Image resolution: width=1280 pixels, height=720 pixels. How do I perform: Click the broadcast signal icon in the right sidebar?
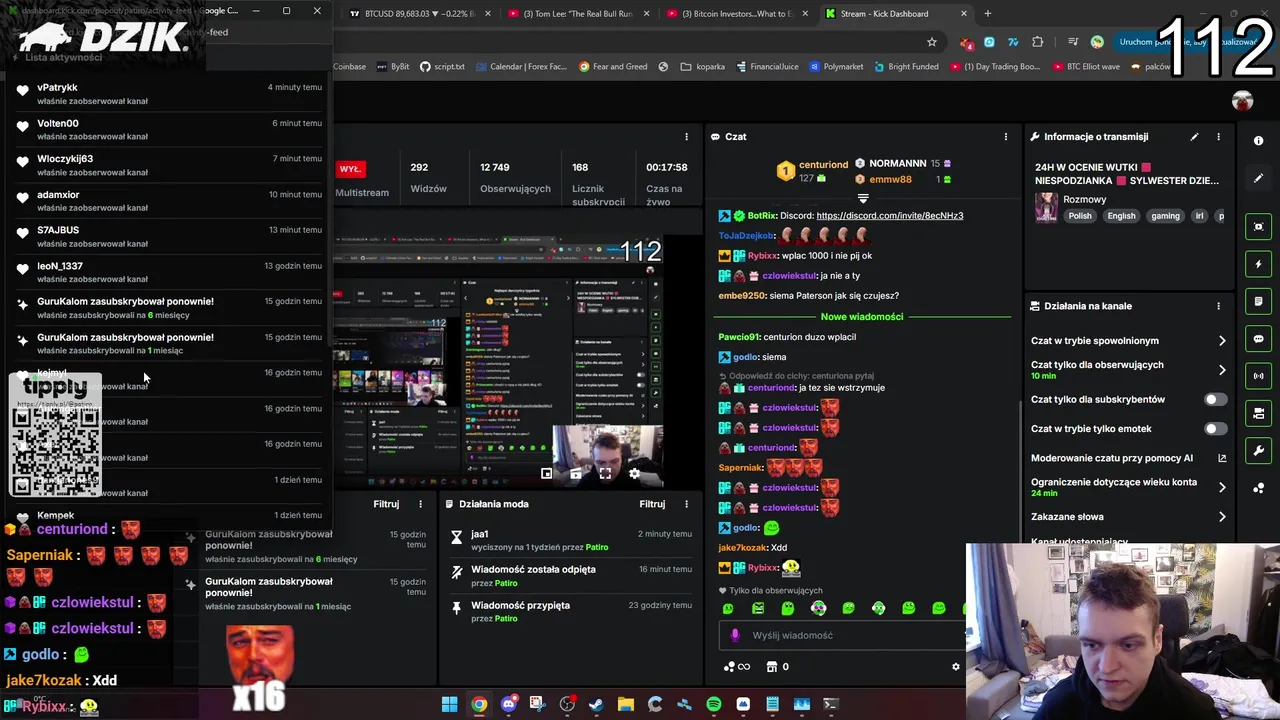1258,376
